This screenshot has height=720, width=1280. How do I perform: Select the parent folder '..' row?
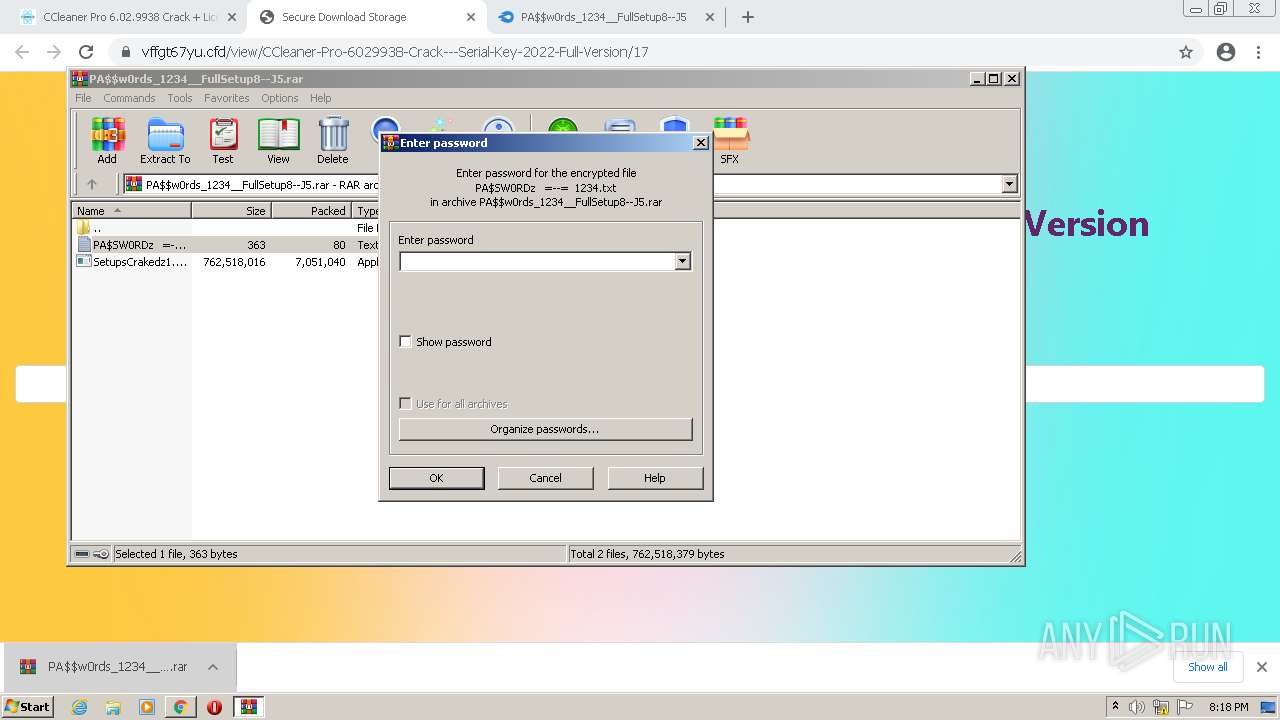(224, 228)
